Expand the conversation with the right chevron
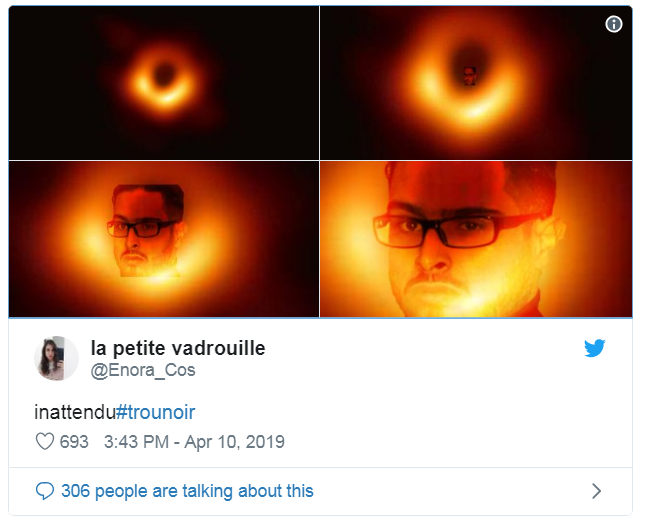 [596, 491]
